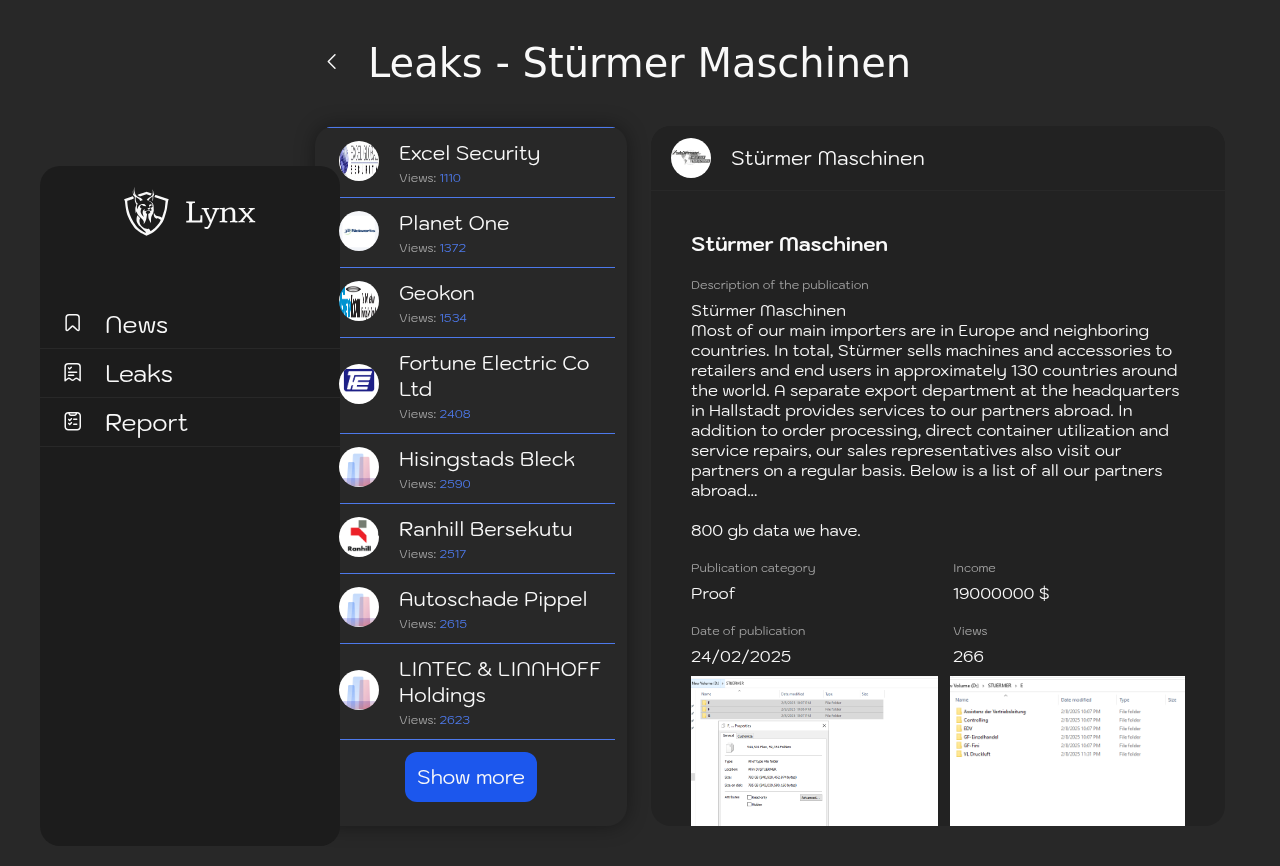
Task: Click the Ranhill Bersekutu logo icon
Action: click(359, 537)
